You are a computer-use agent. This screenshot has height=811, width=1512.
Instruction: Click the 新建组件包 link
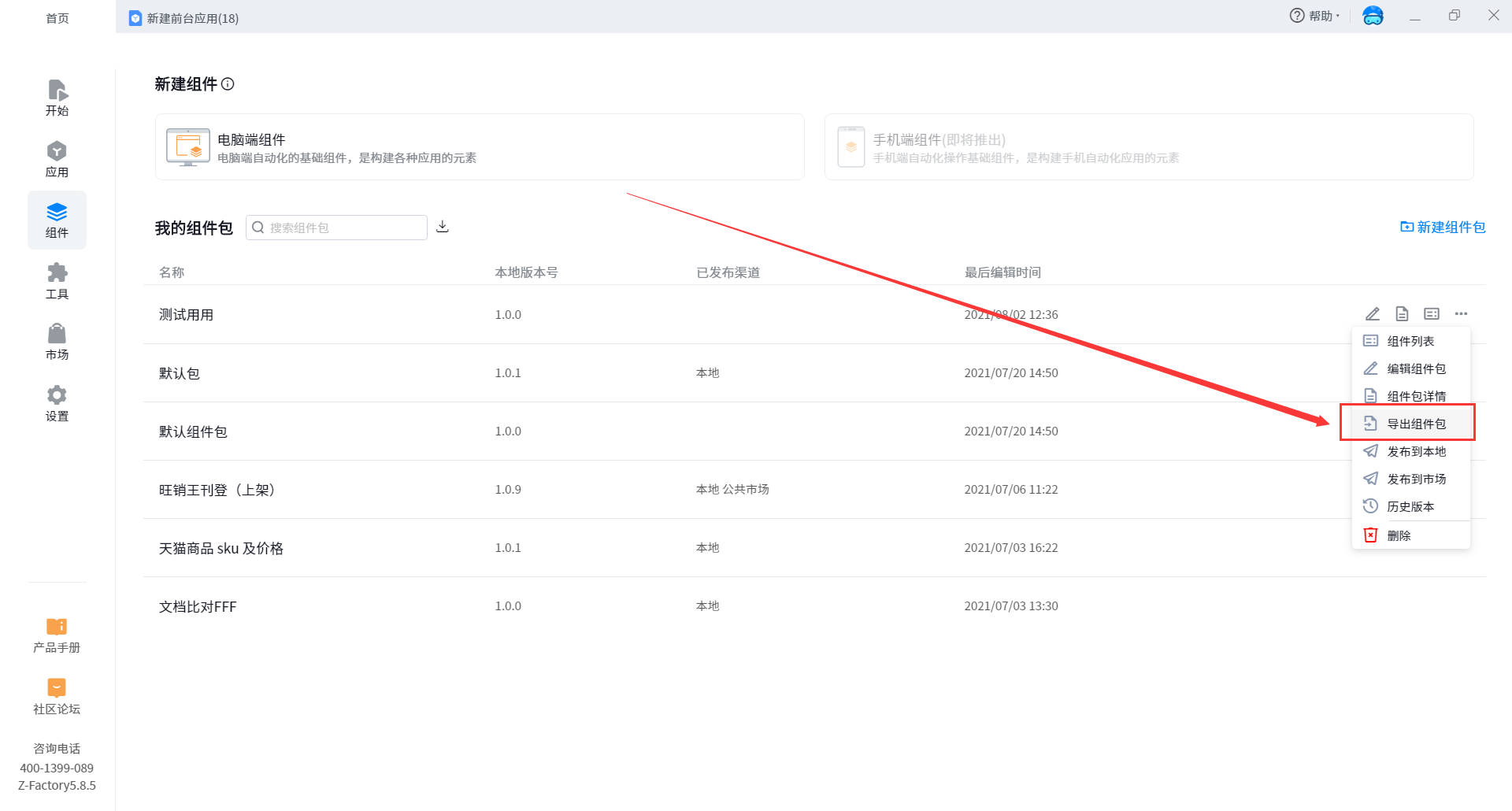[1443, 228]
